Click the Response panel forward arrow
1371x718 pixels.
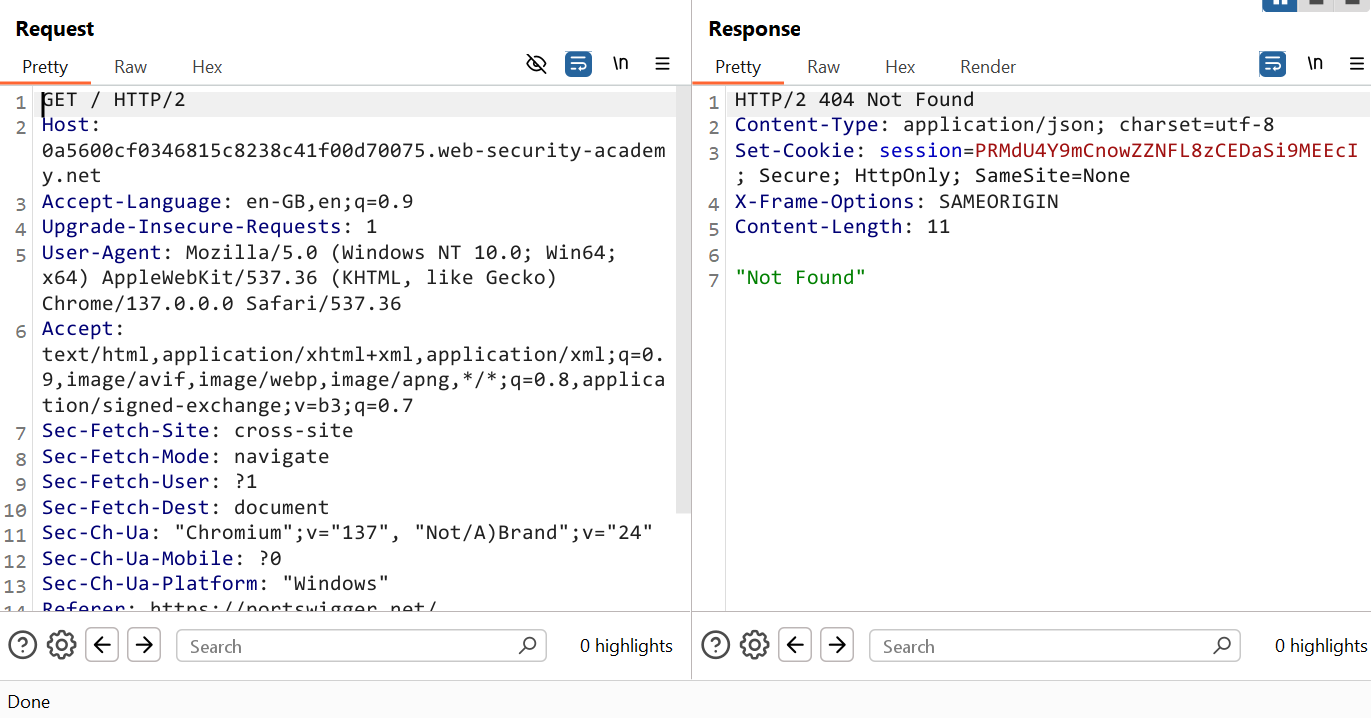tap(837, 645)
